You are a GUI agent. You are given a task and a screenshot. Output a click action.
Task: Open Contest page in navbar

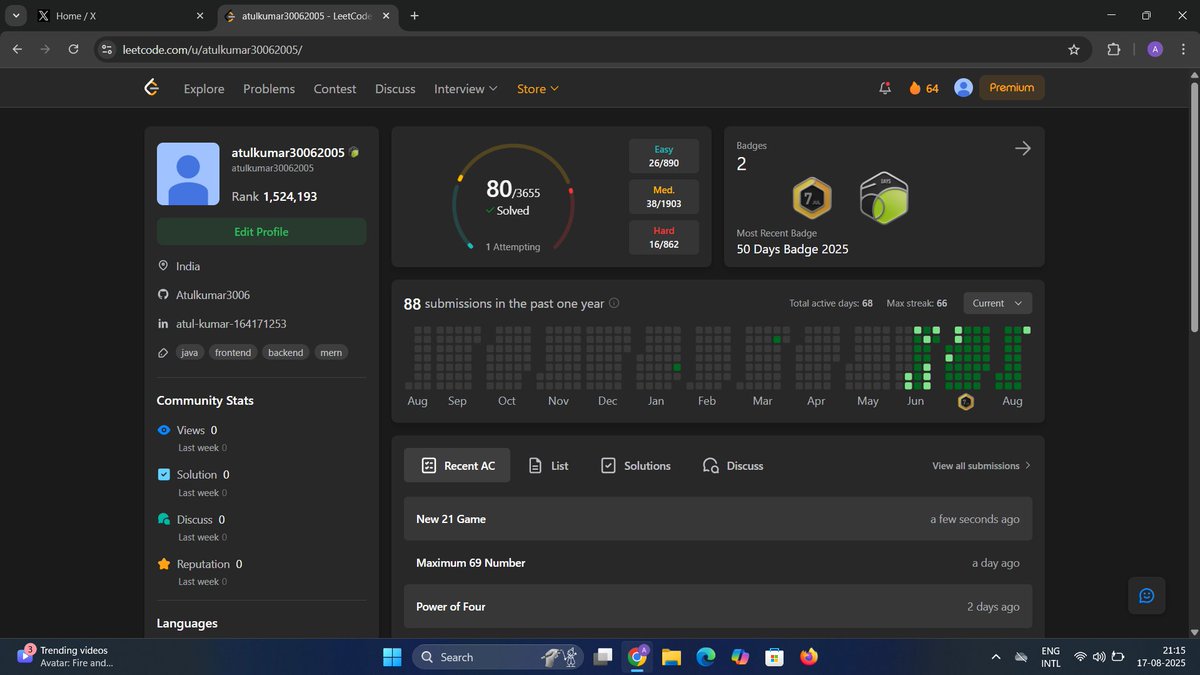tap(335, 88)
